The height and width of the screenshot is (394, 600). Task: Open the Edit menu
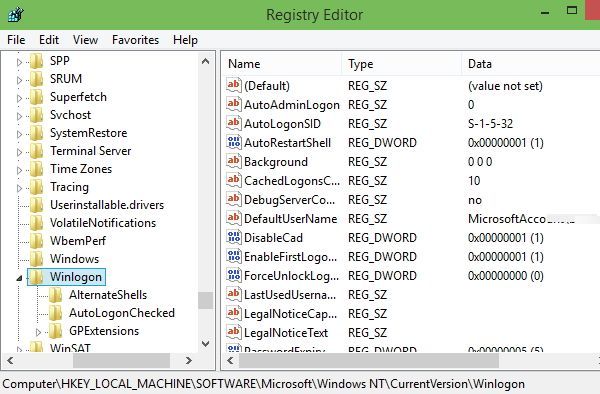tap(49, 40)
